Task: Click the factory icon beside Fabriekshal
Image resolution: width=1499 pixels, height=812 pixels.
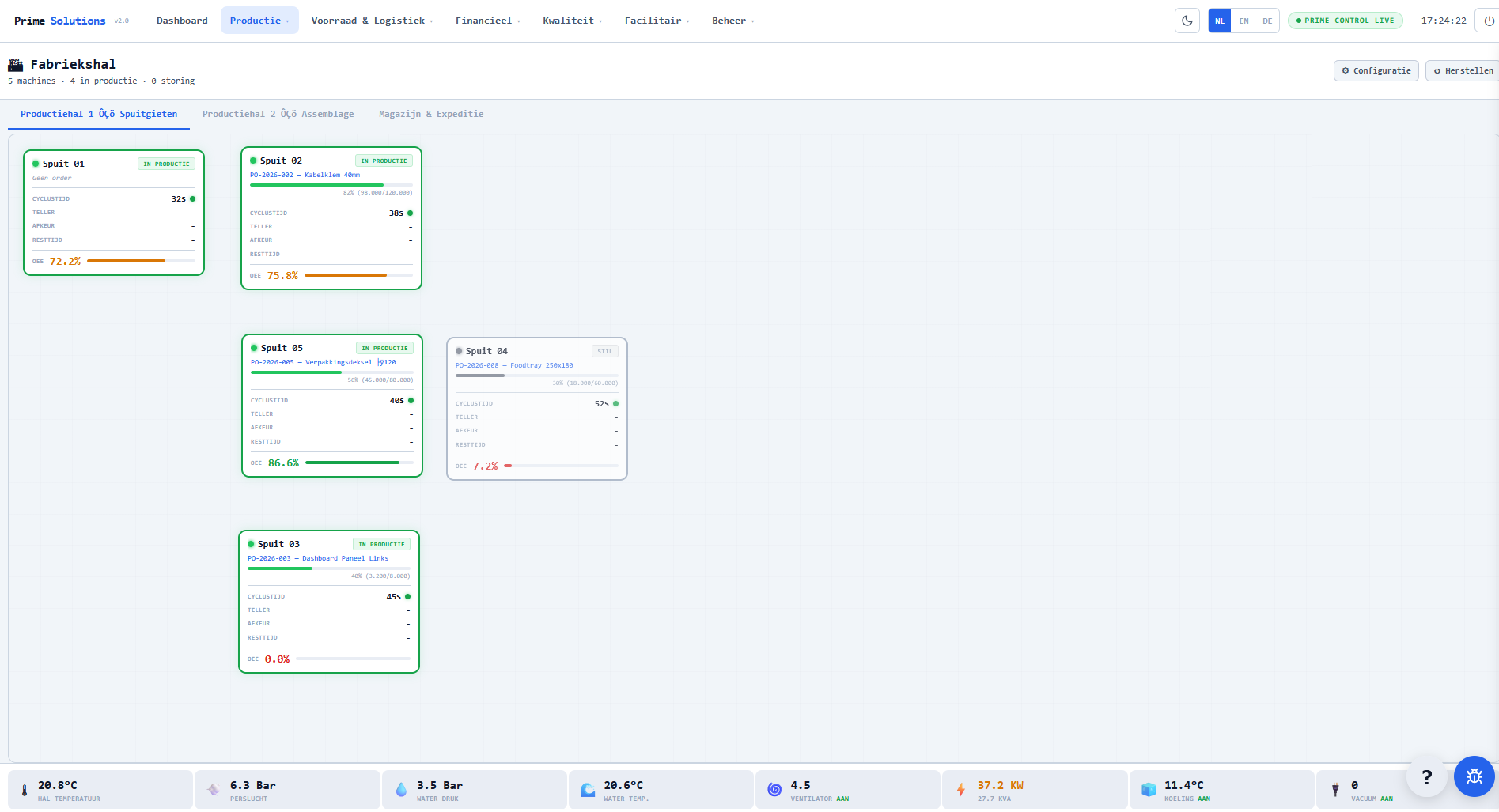Action: [x=16, y=64]
